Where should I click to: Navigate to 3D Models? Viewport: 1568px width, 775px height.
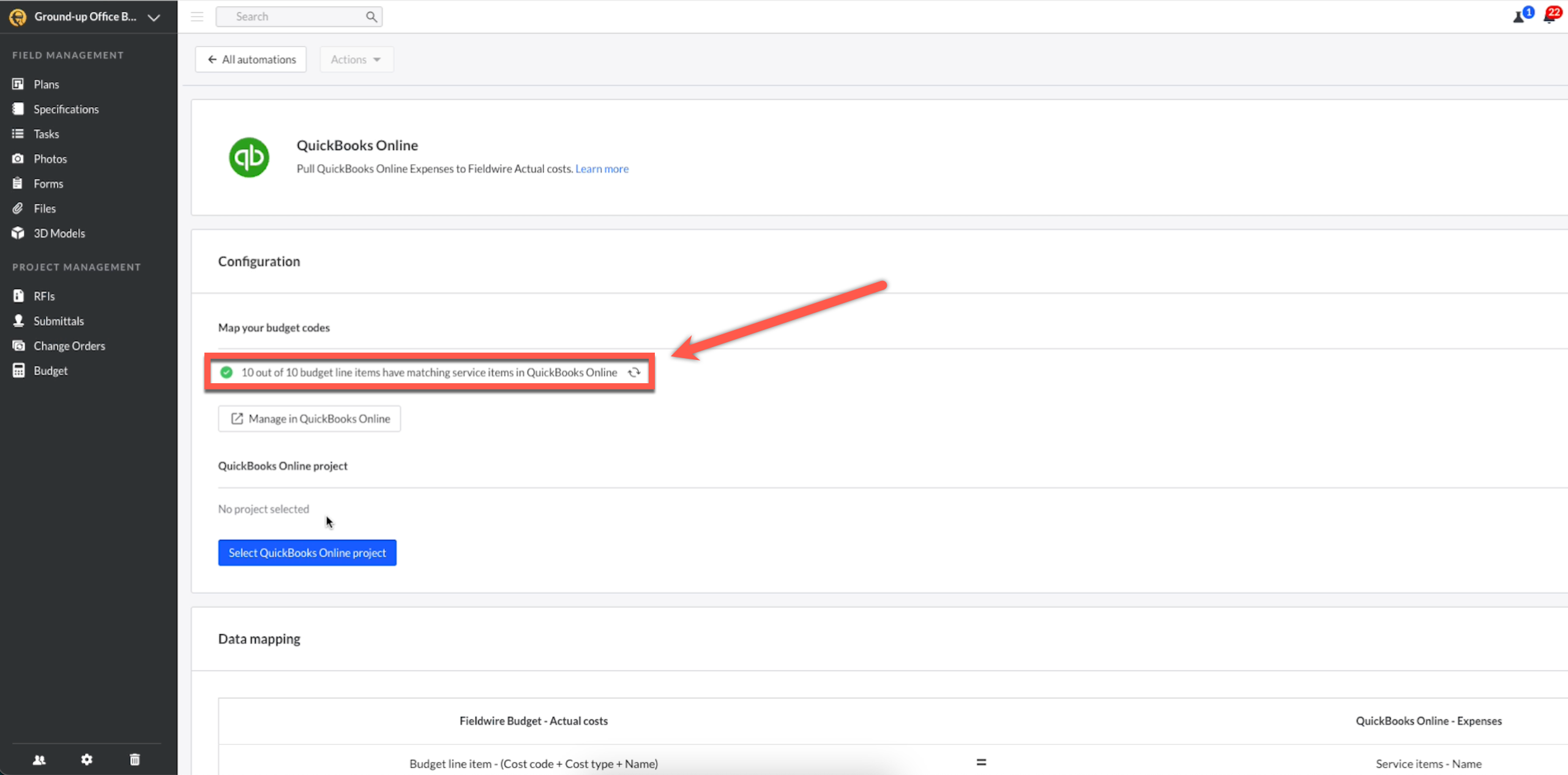pyautogui.click(x=59, y=233)
